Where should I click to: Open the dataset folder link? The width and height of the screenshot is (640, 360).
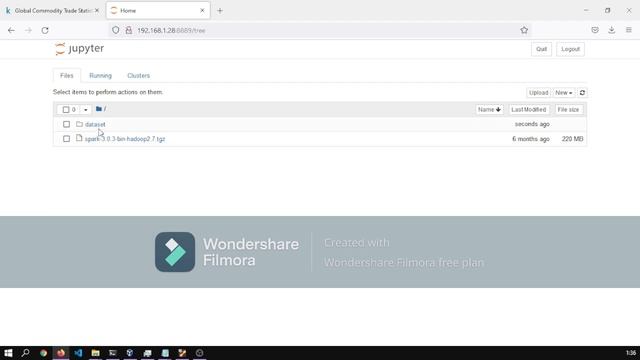pyautogui.click(x=95, y=124)
